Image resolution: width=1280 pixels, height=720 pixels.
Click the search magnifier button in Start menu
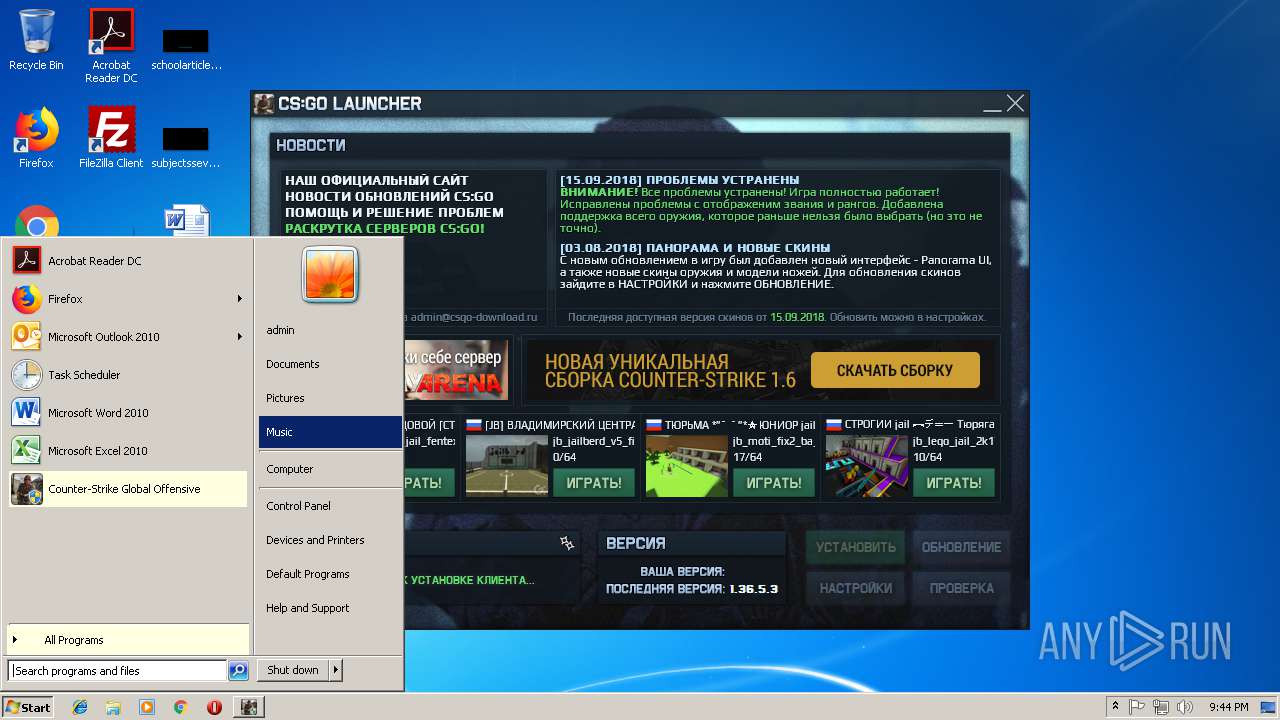238,671
